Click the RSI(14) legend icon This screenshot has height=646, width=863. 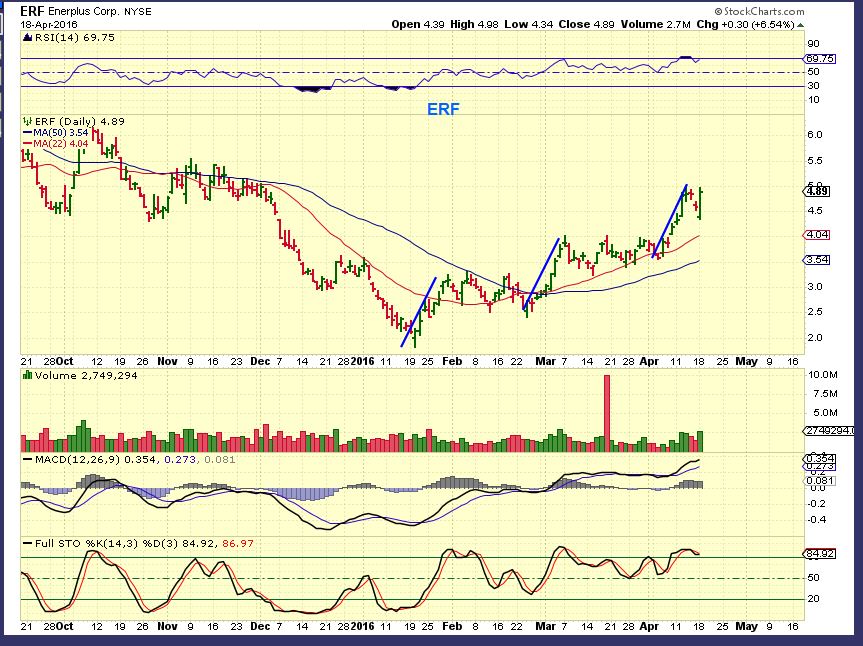point(28,37)
